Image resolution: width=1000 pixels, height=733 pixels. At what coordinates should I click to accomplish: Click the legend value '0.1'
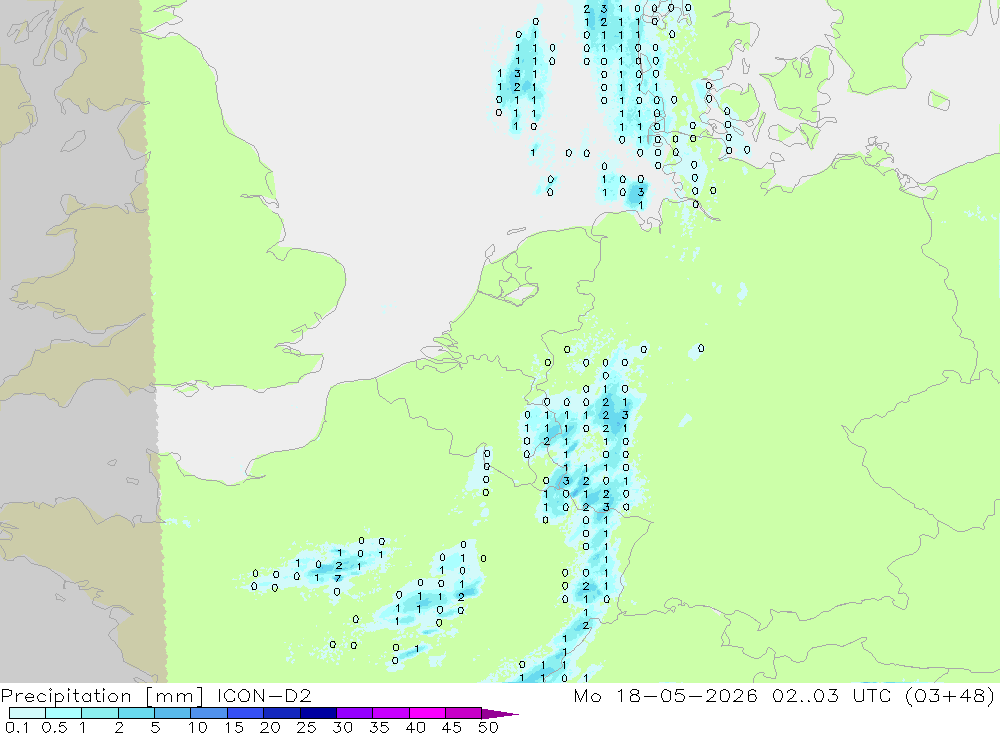17,727
